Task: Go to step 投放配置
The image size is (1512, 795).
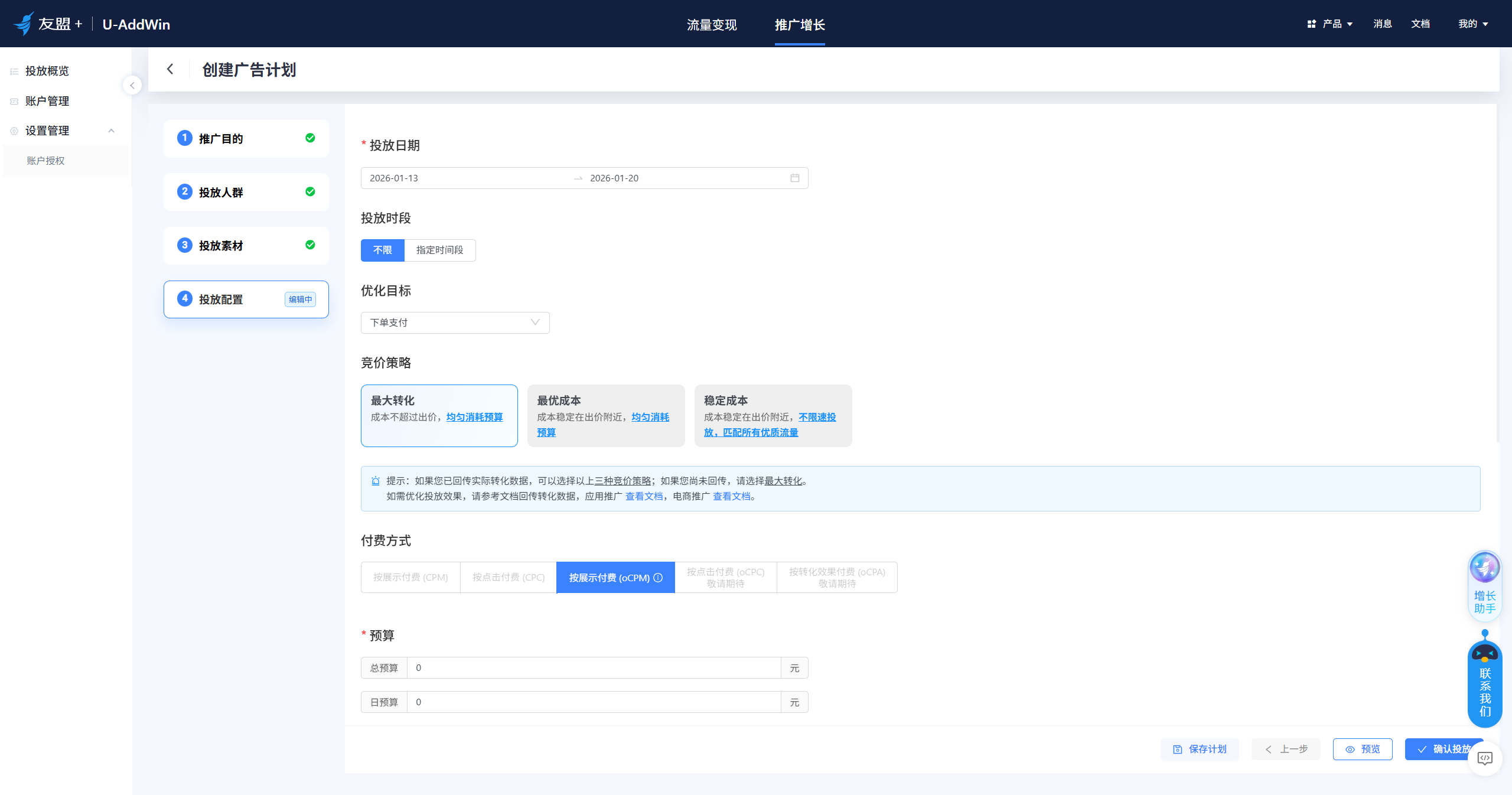Action: pos(246,299)
